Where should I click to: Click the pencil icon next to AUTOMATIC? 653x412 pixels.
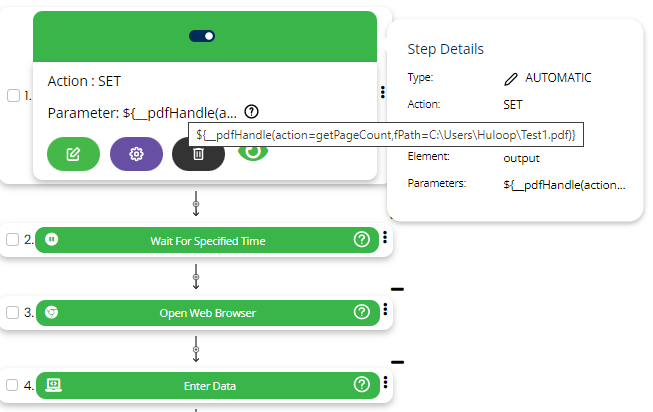(x=511, y=77)
